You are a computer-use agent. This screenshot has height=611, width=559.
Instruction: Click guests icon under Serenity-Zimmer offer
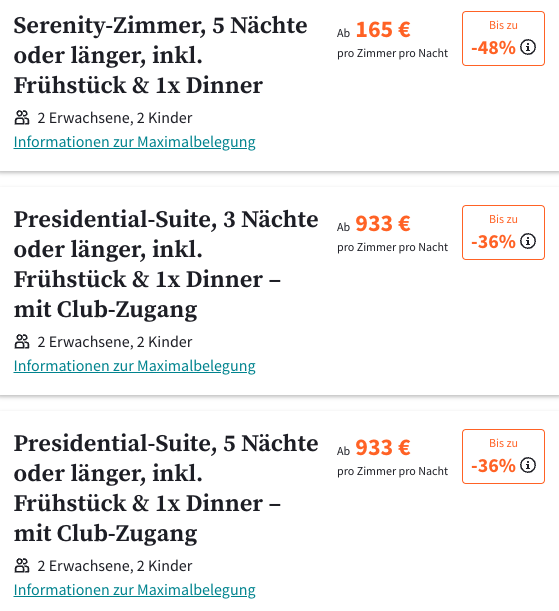(22, 118)
